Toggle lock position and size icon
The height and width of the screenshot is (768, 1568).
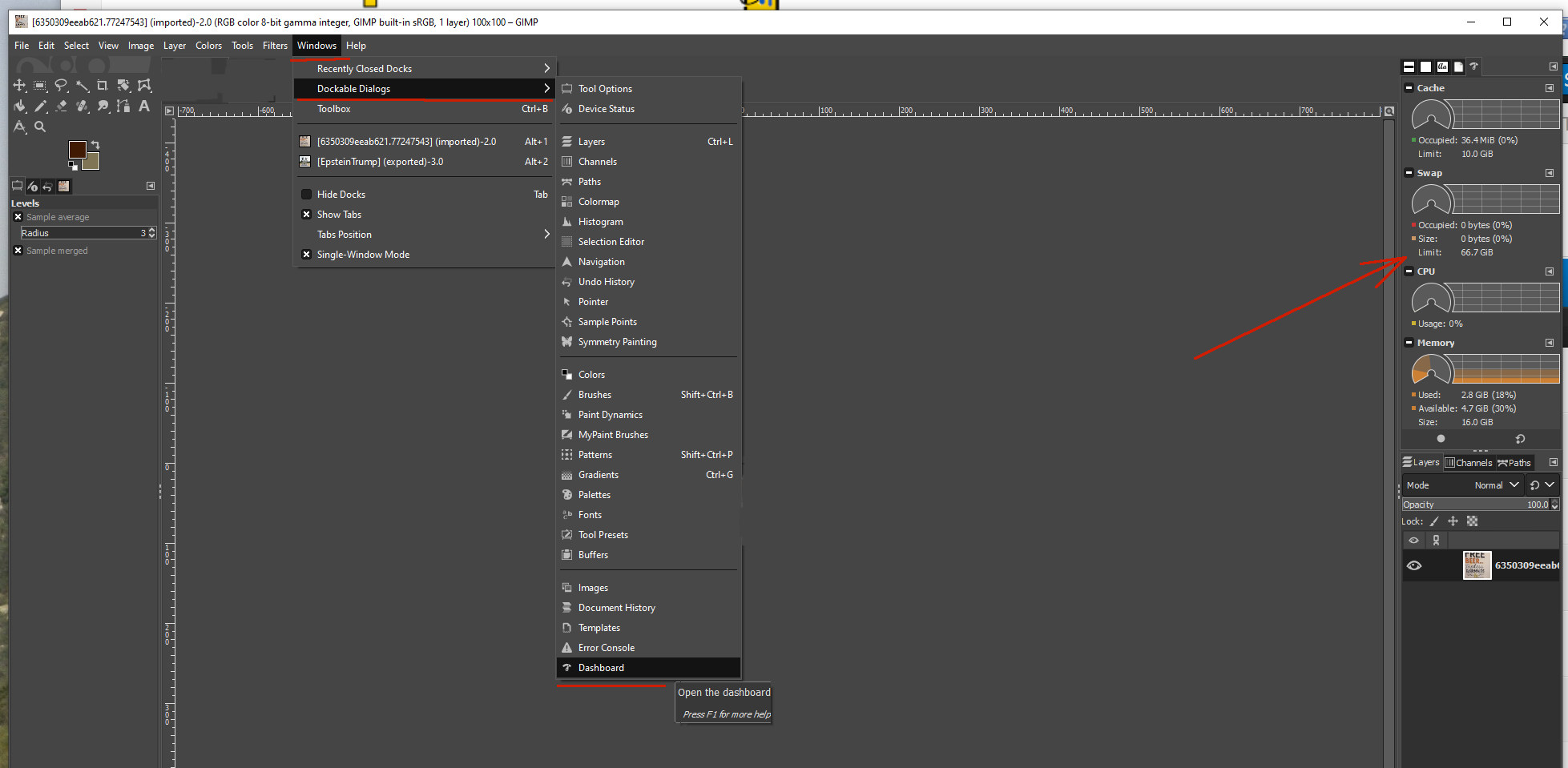1453,521
